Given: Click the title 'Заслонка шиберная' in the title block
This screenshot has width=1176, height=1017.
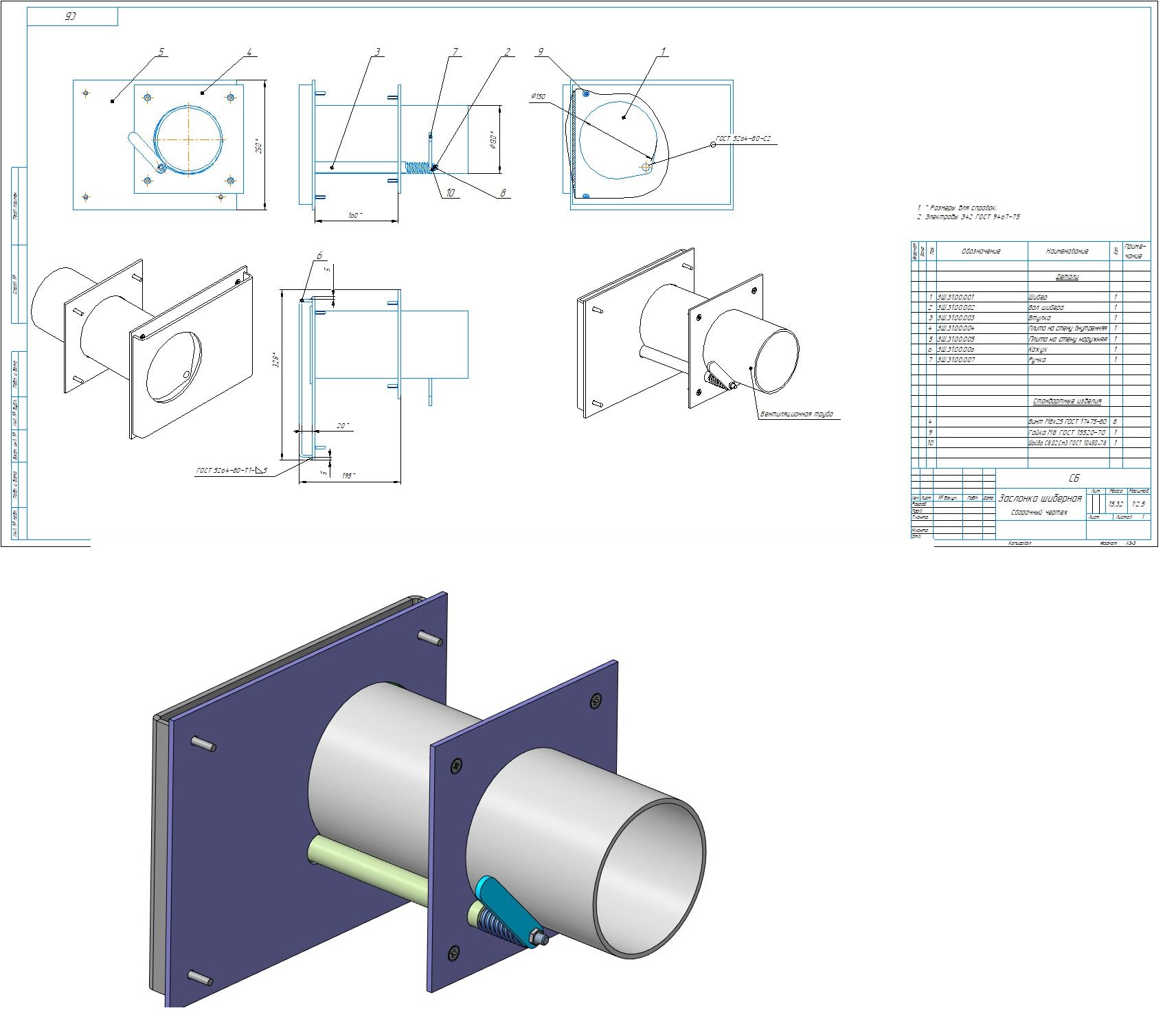Looking at the screenshot, I should tap(1040, 498).
